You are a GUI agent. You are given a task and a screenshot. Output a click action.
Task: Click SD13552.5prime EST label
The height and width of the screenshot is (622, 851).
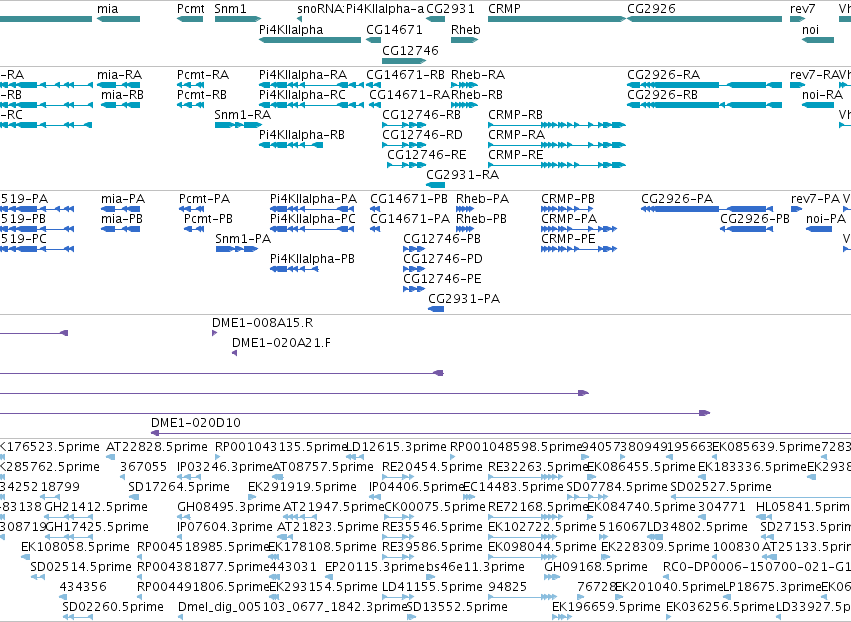point(457,607)
